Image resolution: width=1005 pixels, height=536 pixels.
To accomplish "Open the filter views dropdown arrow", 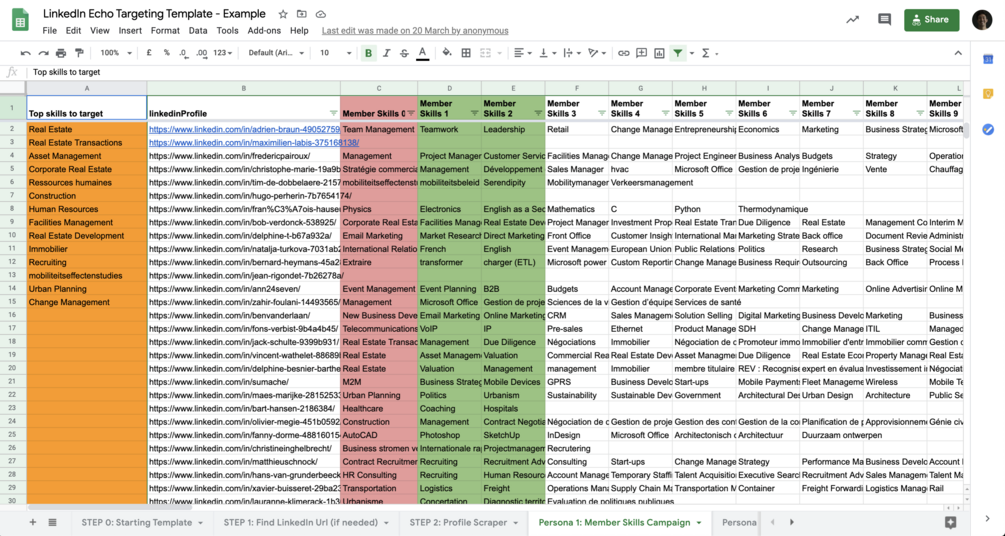I will [692, 53].
